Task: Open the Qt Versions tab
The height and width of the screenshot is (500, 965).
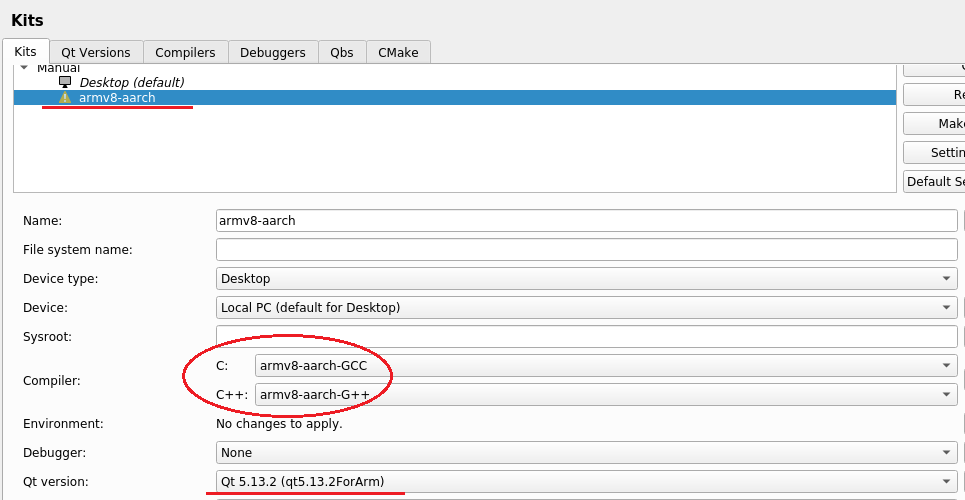Action: pyautogui.click(x=96, y=52)
